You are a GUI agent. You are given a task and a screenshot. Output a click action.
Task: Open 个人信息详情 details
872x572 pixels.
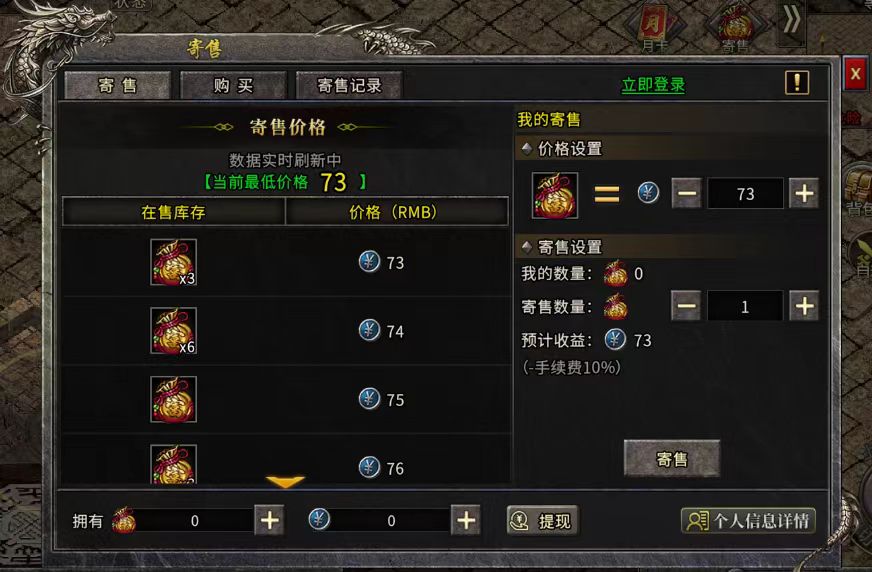748,520
